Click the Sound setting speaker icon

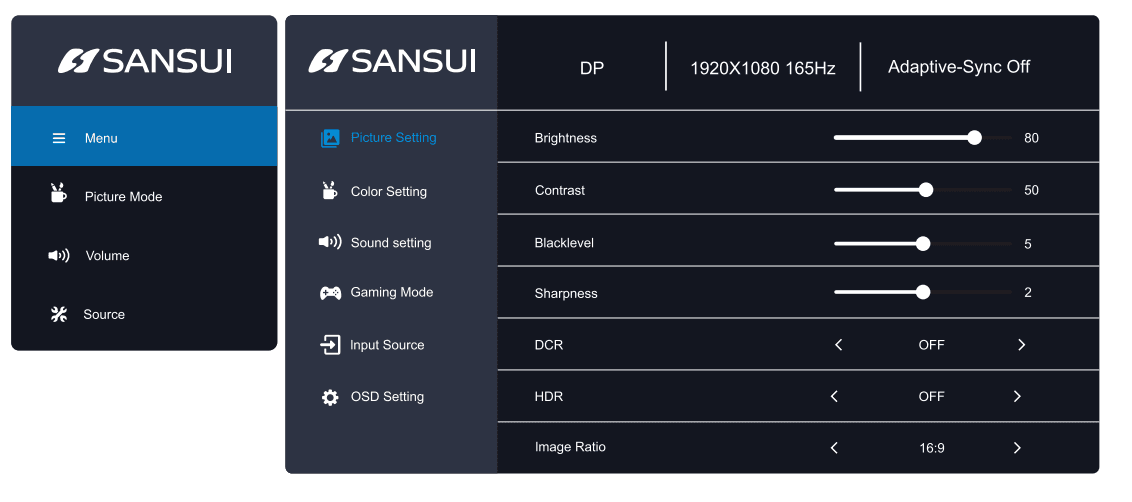(x=330, y=242)
